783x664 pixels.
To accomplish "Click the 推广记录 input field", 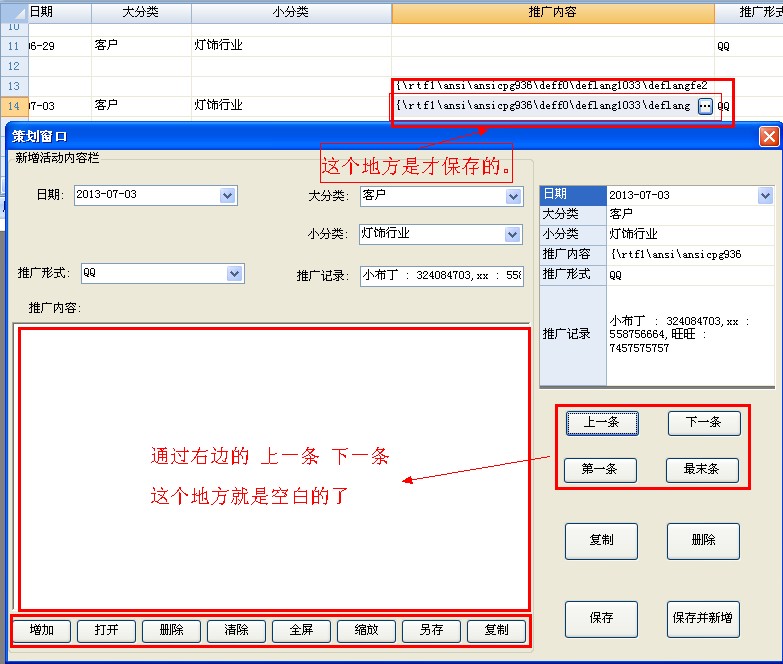I will coord(440,275).
